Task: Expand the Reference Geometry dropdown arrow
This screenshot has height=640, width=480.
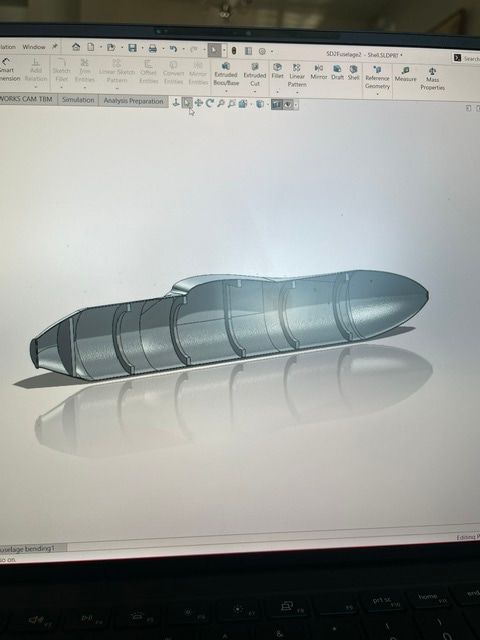Action: point(377,94)
